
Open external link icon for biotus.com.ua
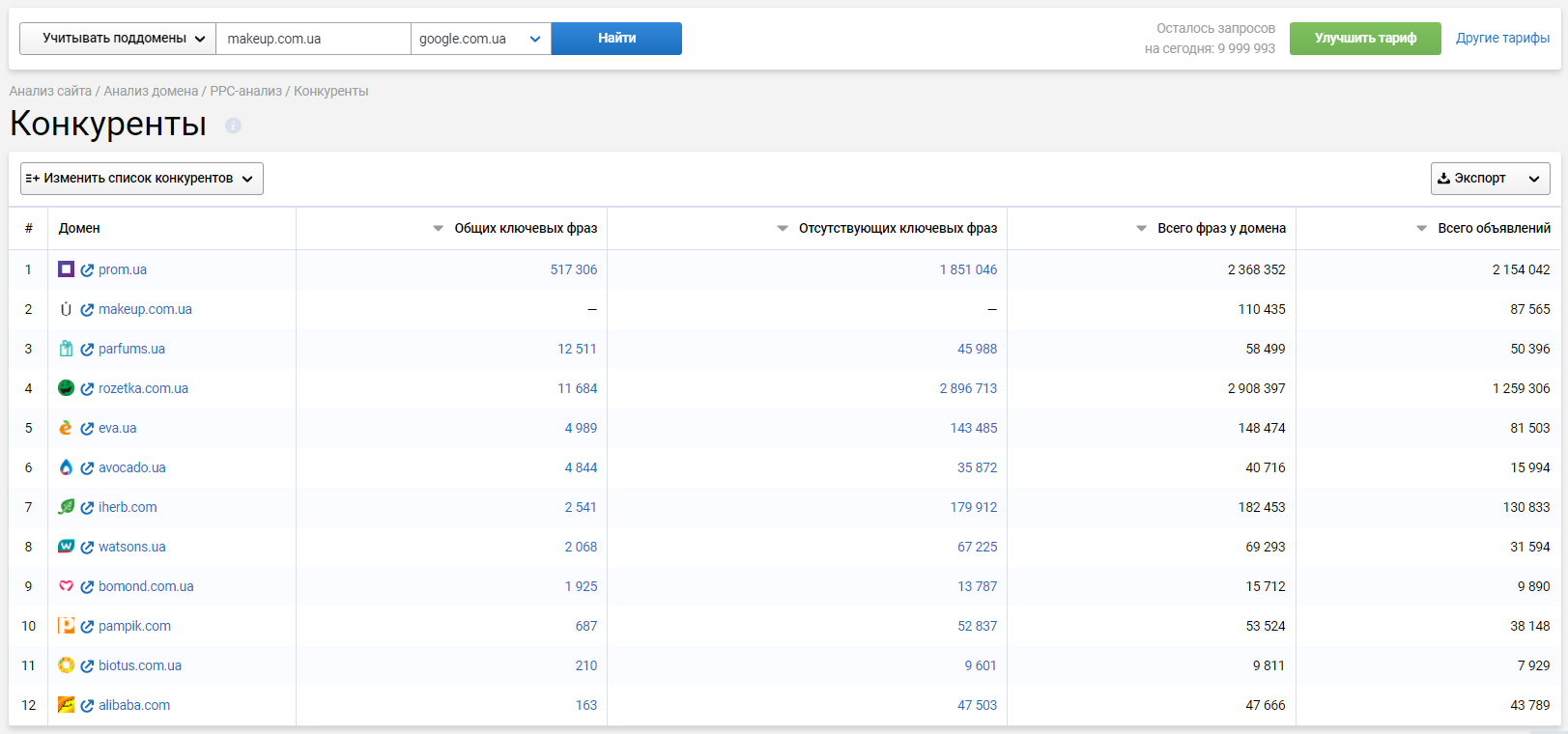coord(87,666)
